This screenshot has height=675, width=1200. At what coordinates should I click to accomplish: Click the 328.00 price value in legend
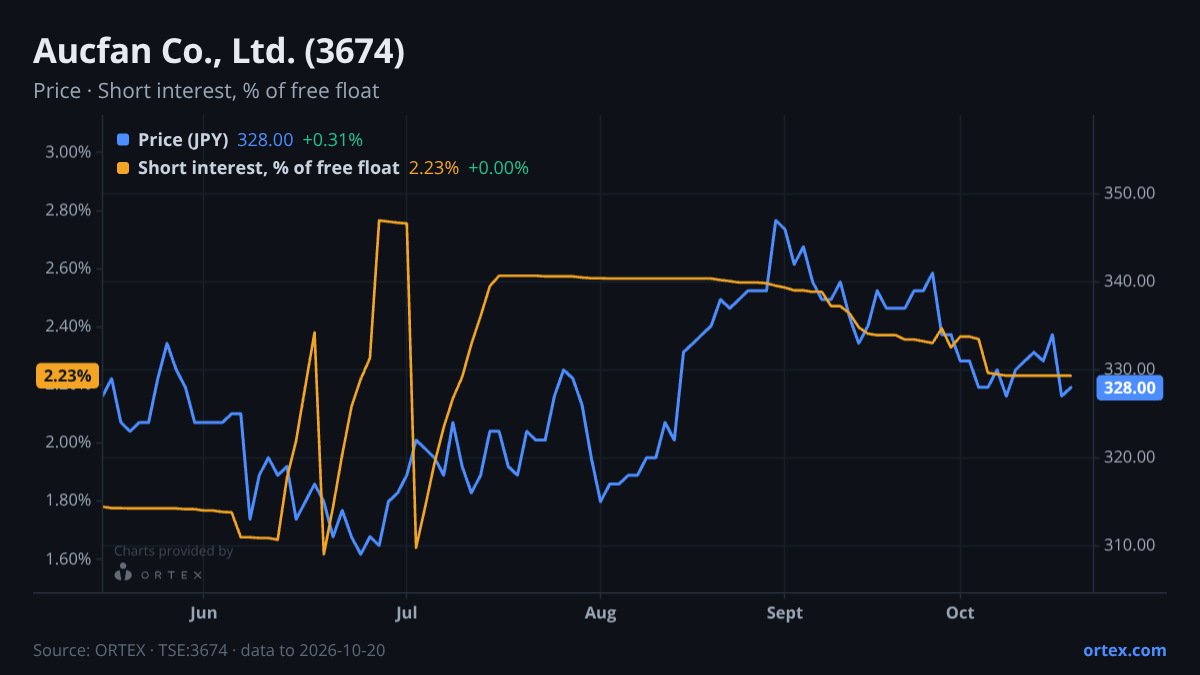click(265, 140)
